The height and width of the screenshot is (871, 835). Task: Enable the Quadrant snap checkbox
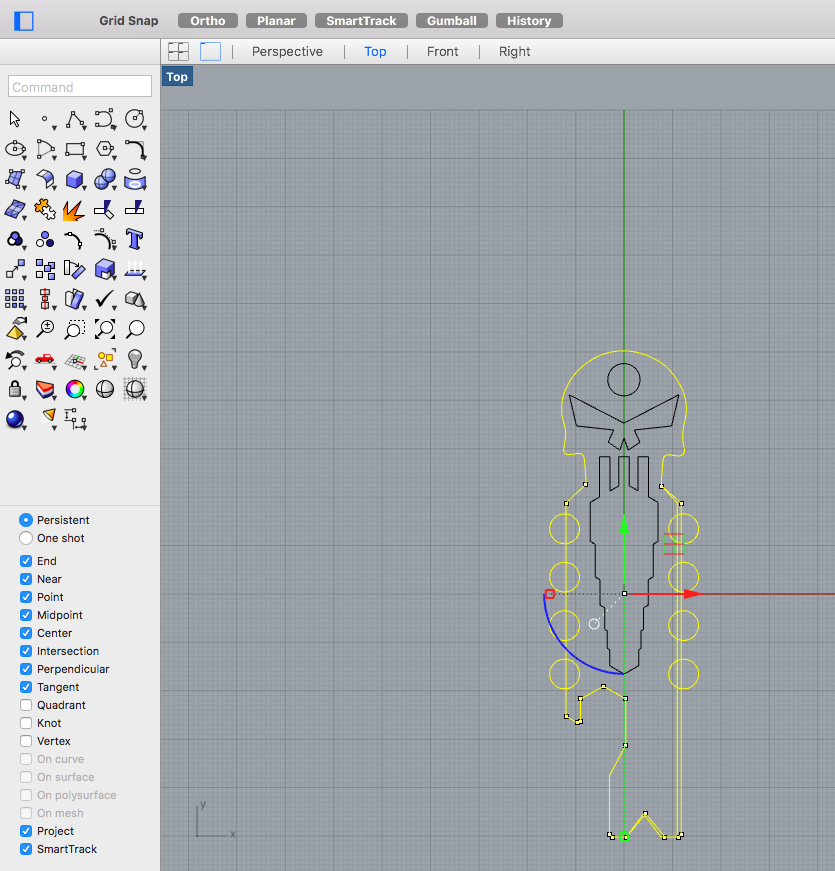point(26,705)
